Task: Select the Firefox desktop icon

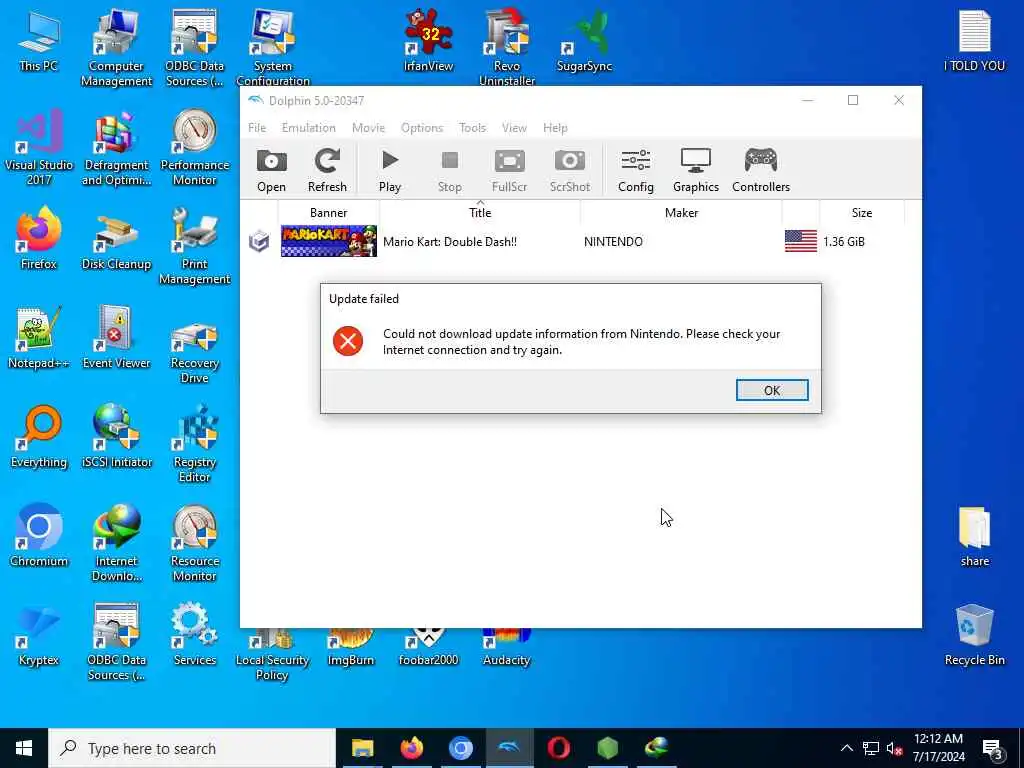Action: pyautogui.click(x=39, y=239)
